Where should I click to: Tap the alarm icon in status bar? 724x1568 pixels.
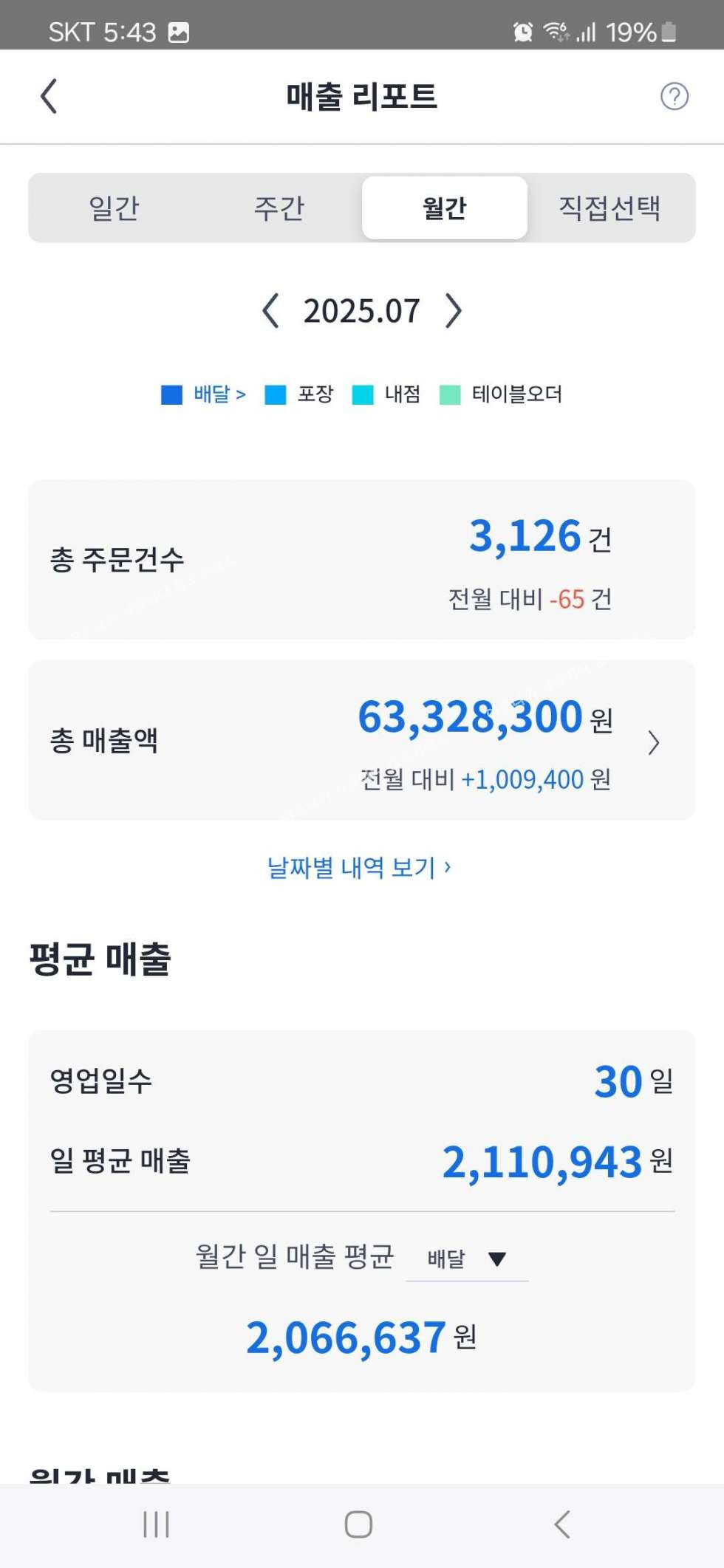point(523,32)
